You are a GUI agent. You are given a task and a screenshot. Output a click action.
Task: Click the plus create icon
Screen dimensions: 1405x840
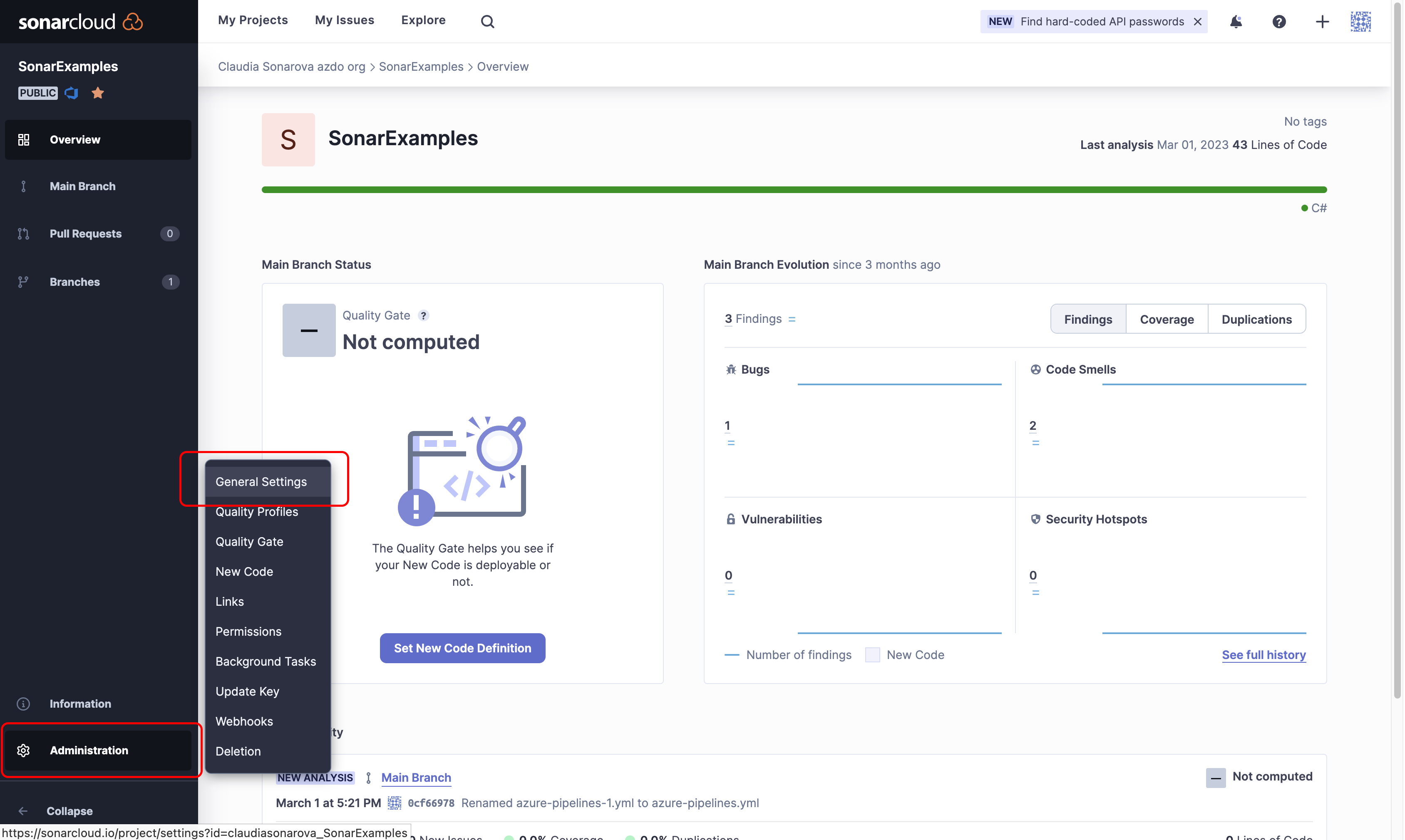point(1322,22)
